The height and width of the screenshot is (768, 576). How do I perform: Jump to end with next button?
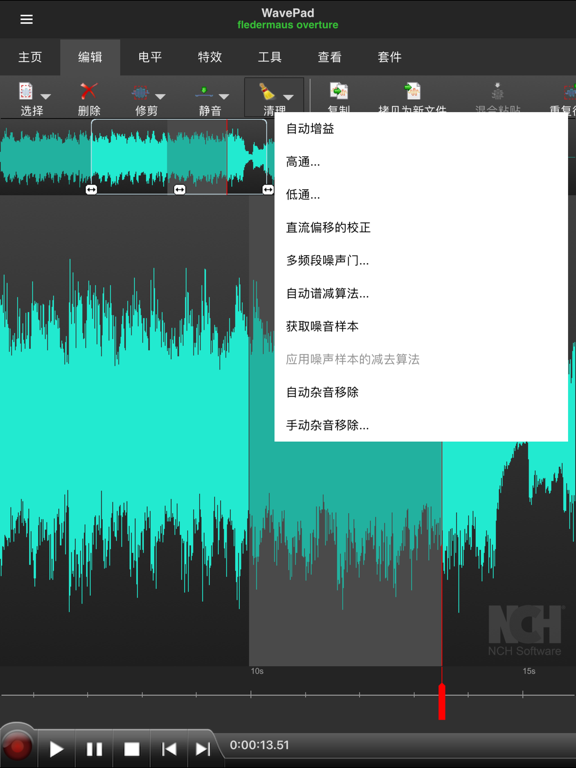(x=203, y=749)
